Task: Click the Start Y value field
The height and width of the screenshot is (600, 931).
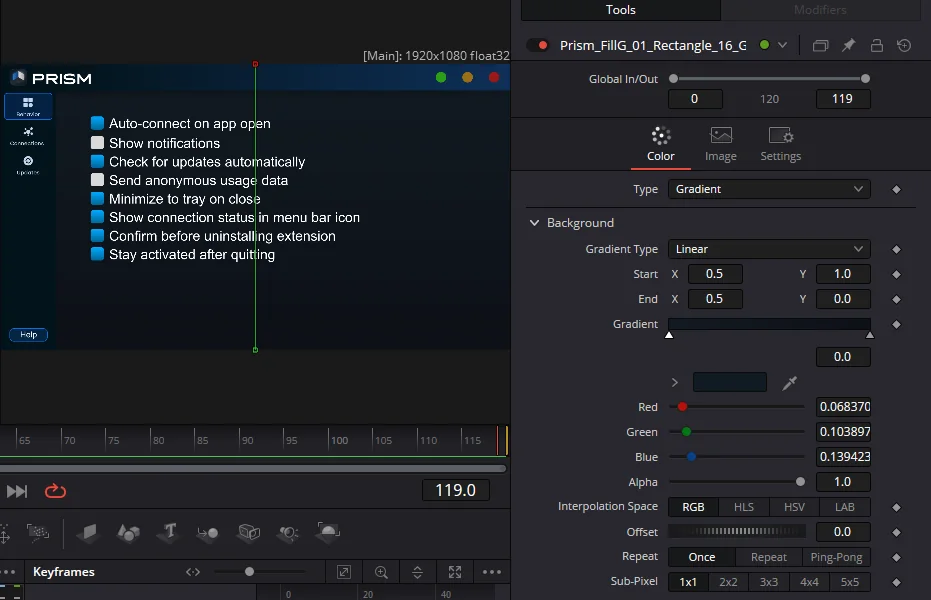Action: tap(843, 274)
